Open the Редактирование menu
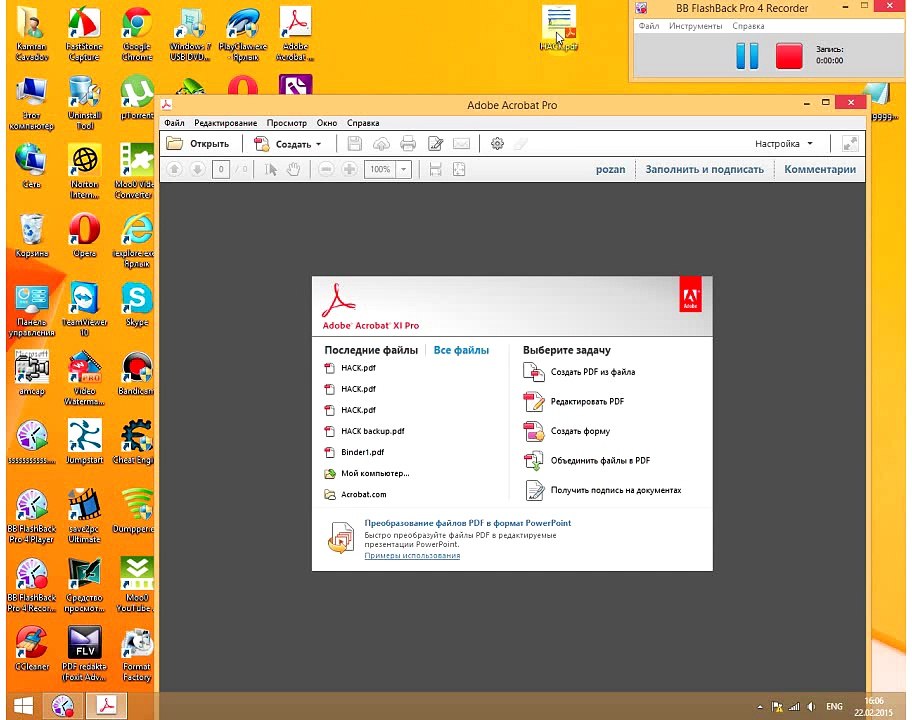 point(226,123)
